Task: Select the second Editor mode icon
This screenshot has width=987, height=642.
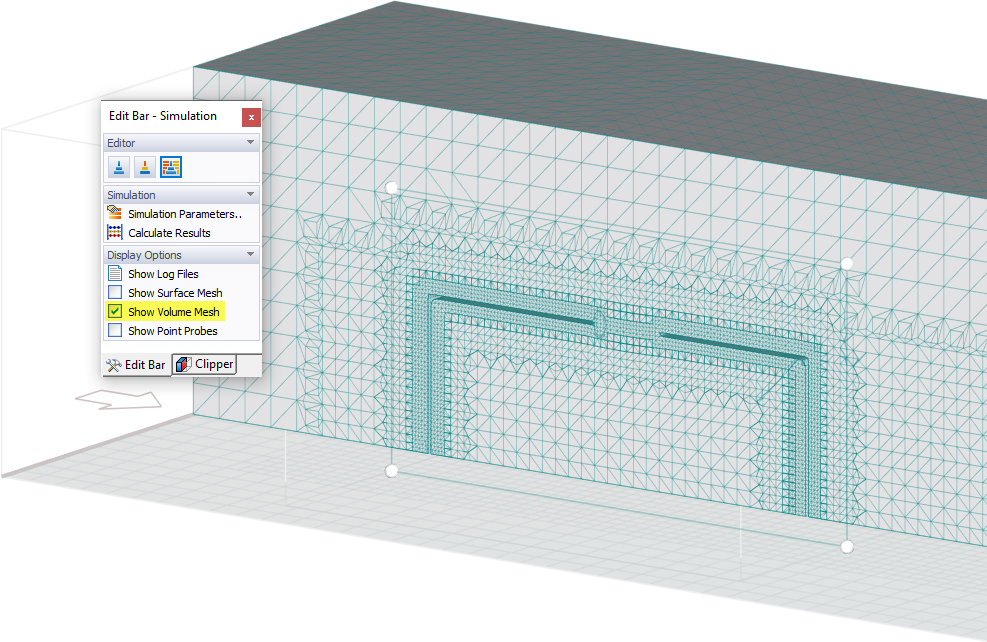Action: click(144, 166)
